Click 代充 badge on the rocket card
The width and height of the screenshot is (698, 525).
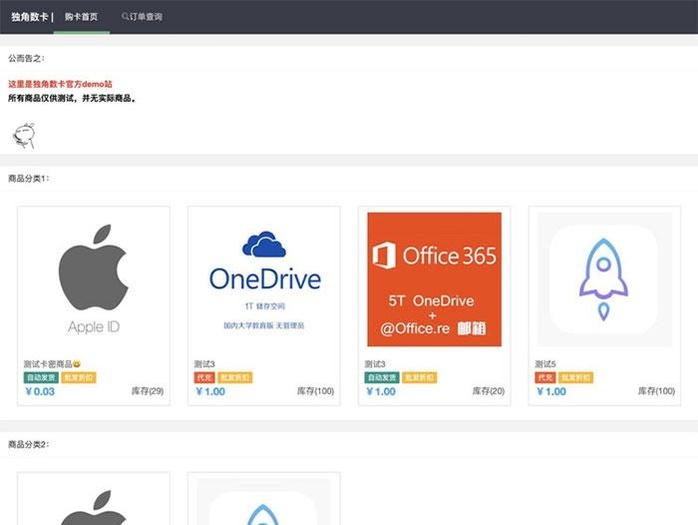click(x=545, y=378)
